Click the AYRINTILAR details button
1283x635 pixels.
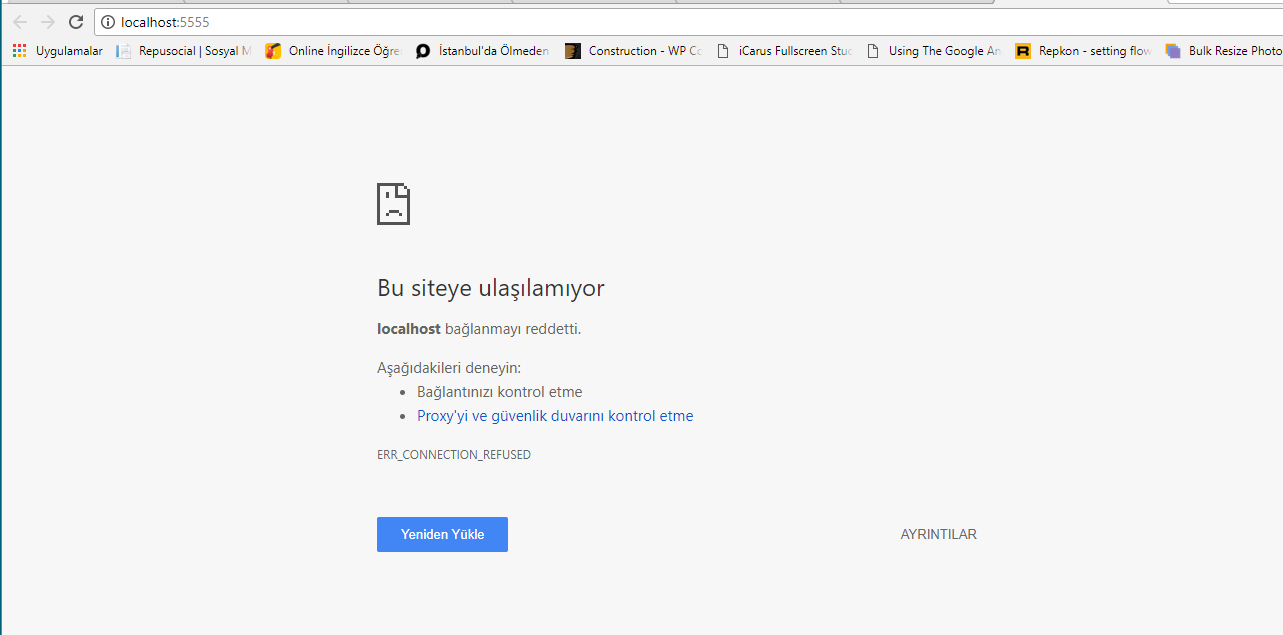pyautogui.click(x=939, y=534)
